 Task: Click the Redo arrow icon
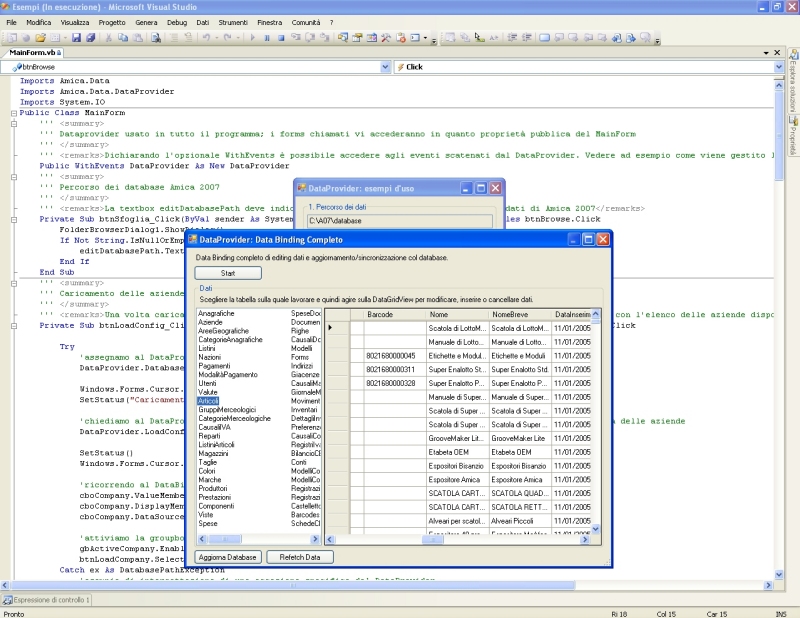[x=228, y=38]
